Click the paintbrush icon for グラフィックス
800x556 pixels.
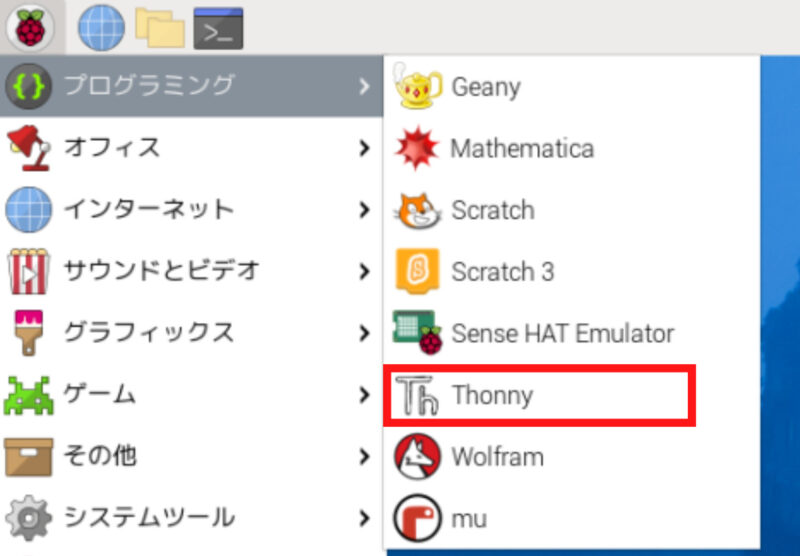(x=29, y=333)
